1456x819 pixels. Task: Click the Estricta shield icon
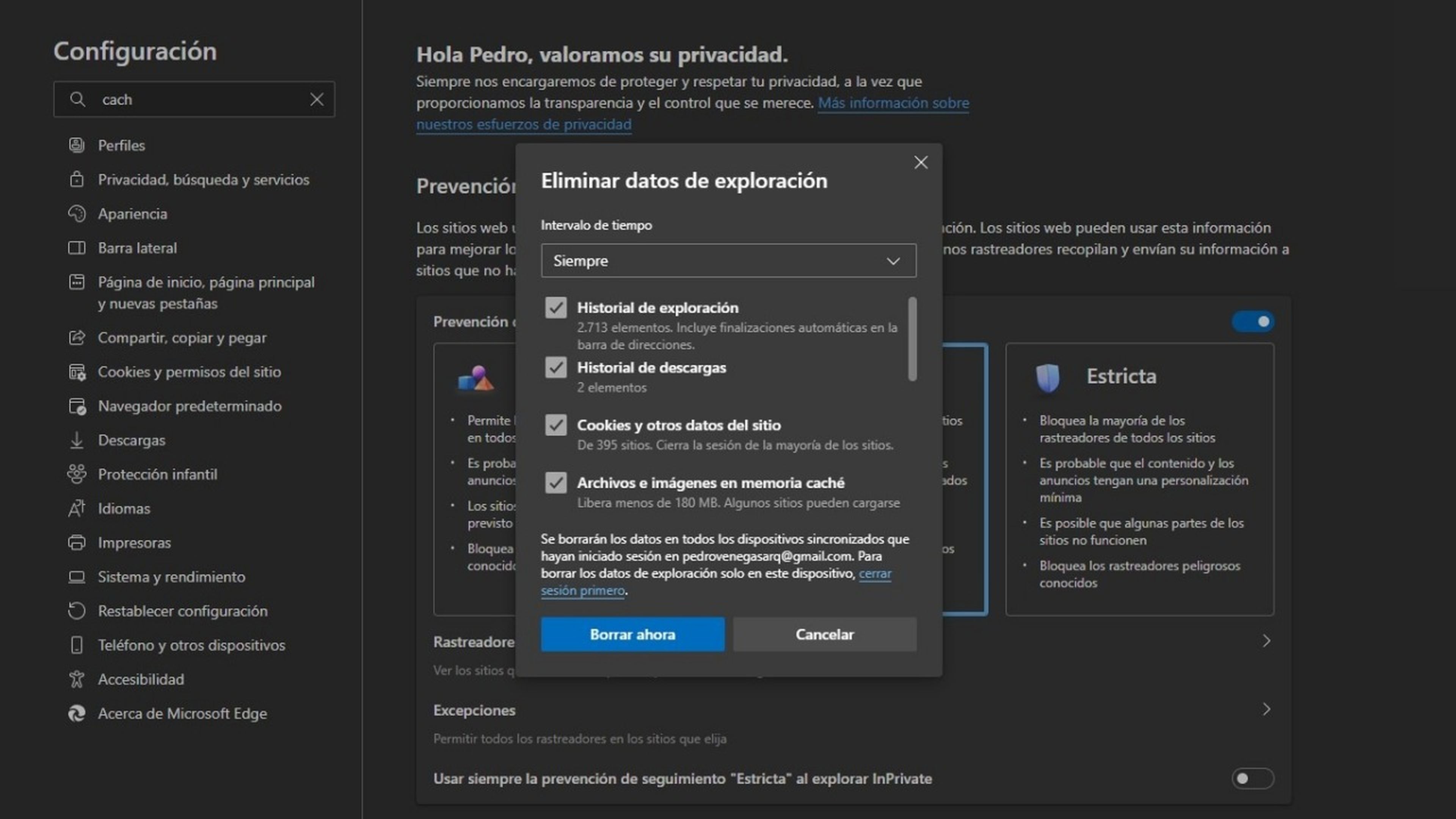[1047, 378]
